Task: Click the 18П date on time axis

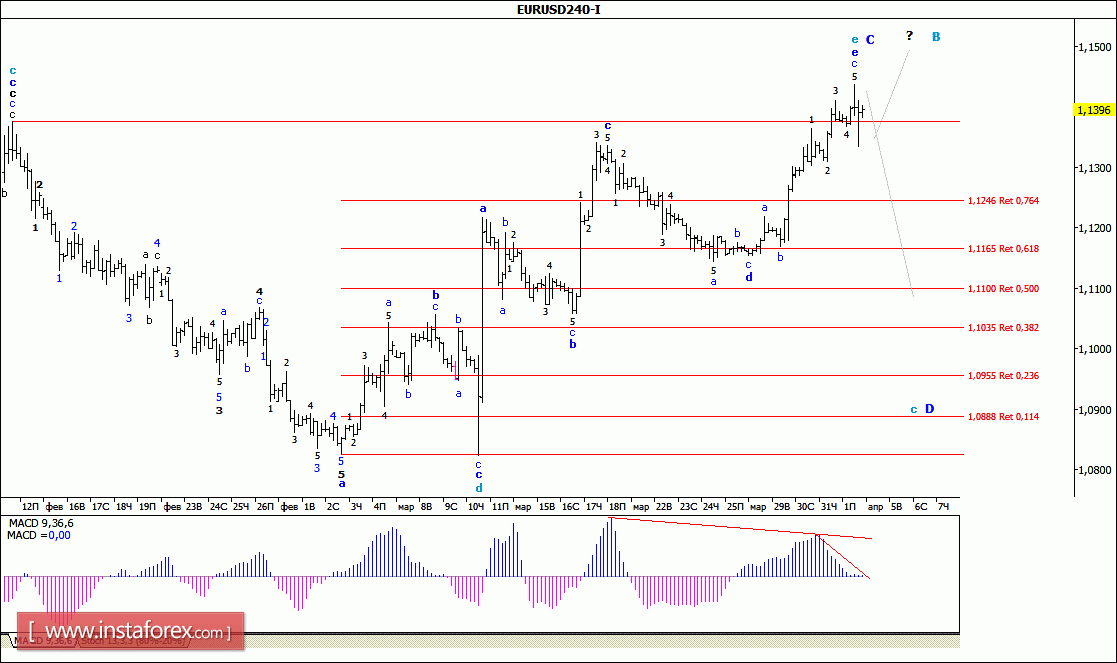Action: pos(617,506)
